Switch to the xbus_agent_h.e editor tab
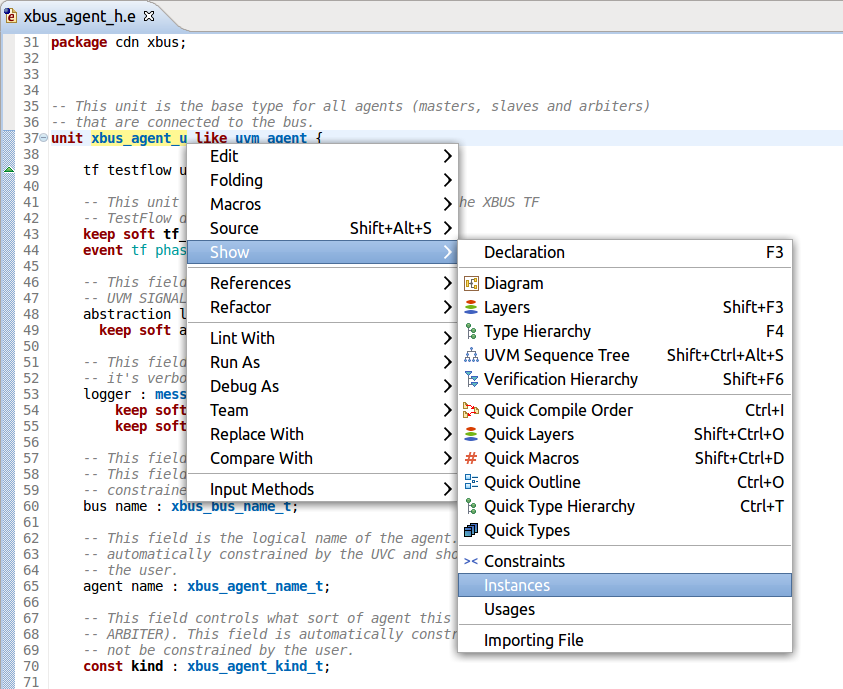This screenshot has width=843, height=689. click(x=80, y=16)
